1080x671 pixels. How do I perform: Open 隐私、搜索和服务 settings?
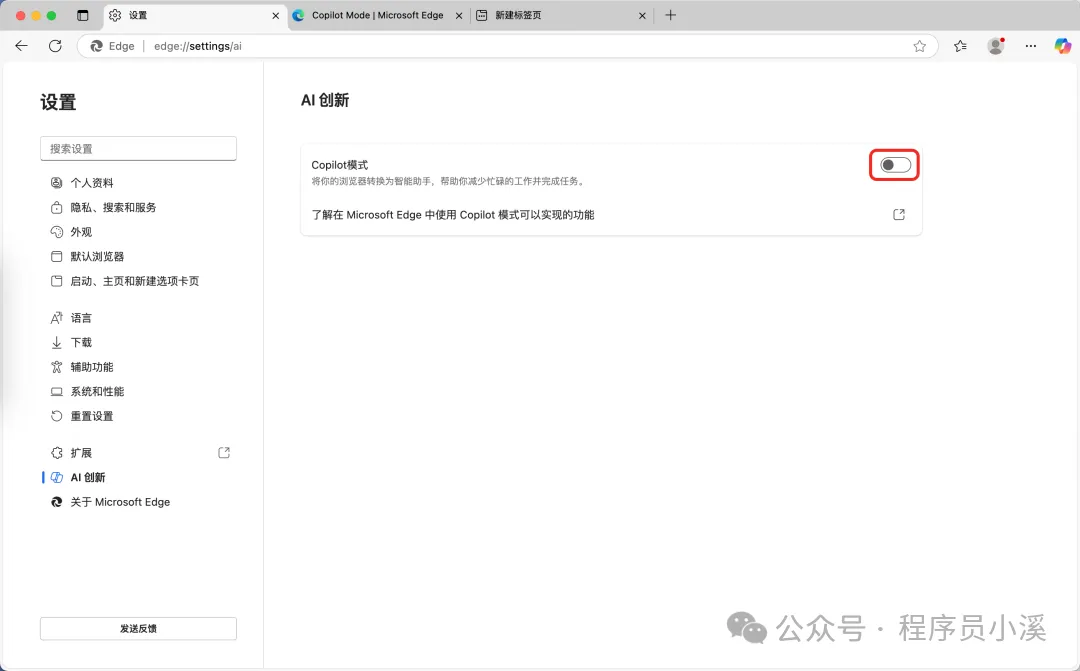click(x=113, y=207)
